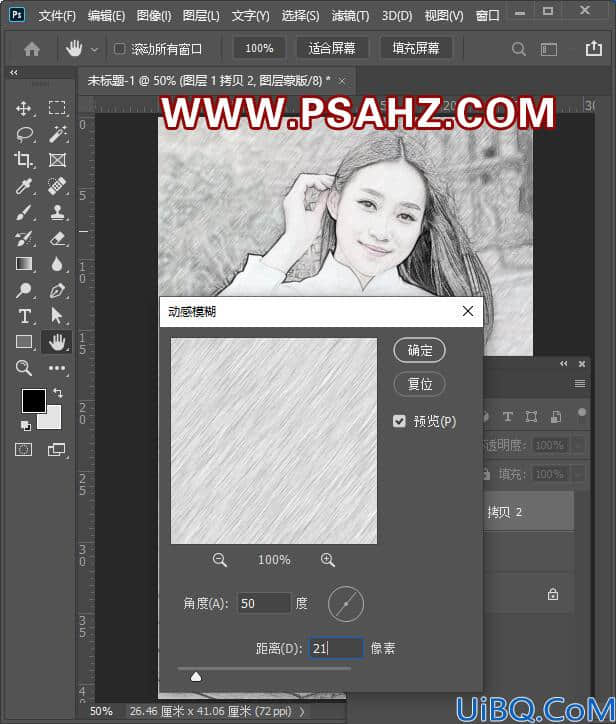The image size is (616, 724).
Task: Open the 视图(V) menu
Action: pyautogui.click(x=444, y=16)
